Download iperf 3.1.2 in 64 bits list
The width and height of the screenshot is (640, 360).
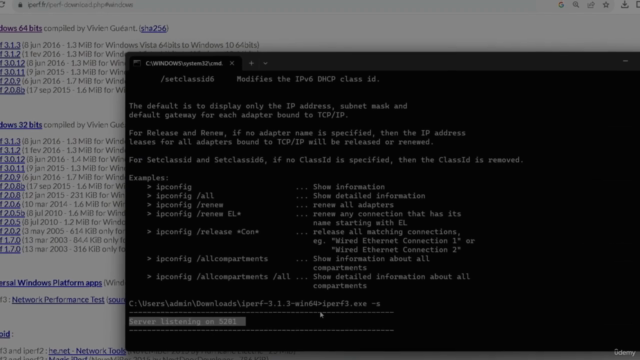click(10, 54)
